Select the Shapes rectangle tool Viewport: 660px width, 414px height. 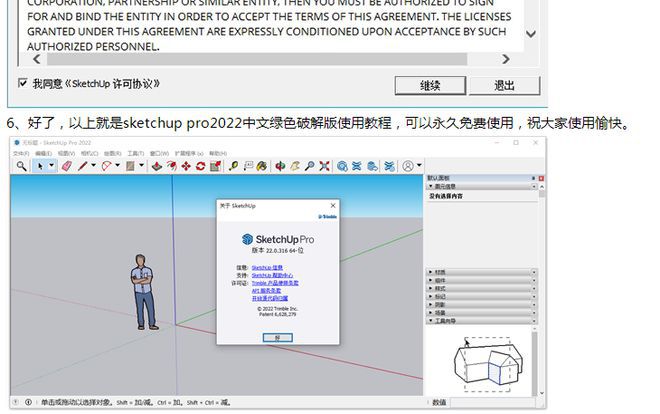(x=130, y=166)
